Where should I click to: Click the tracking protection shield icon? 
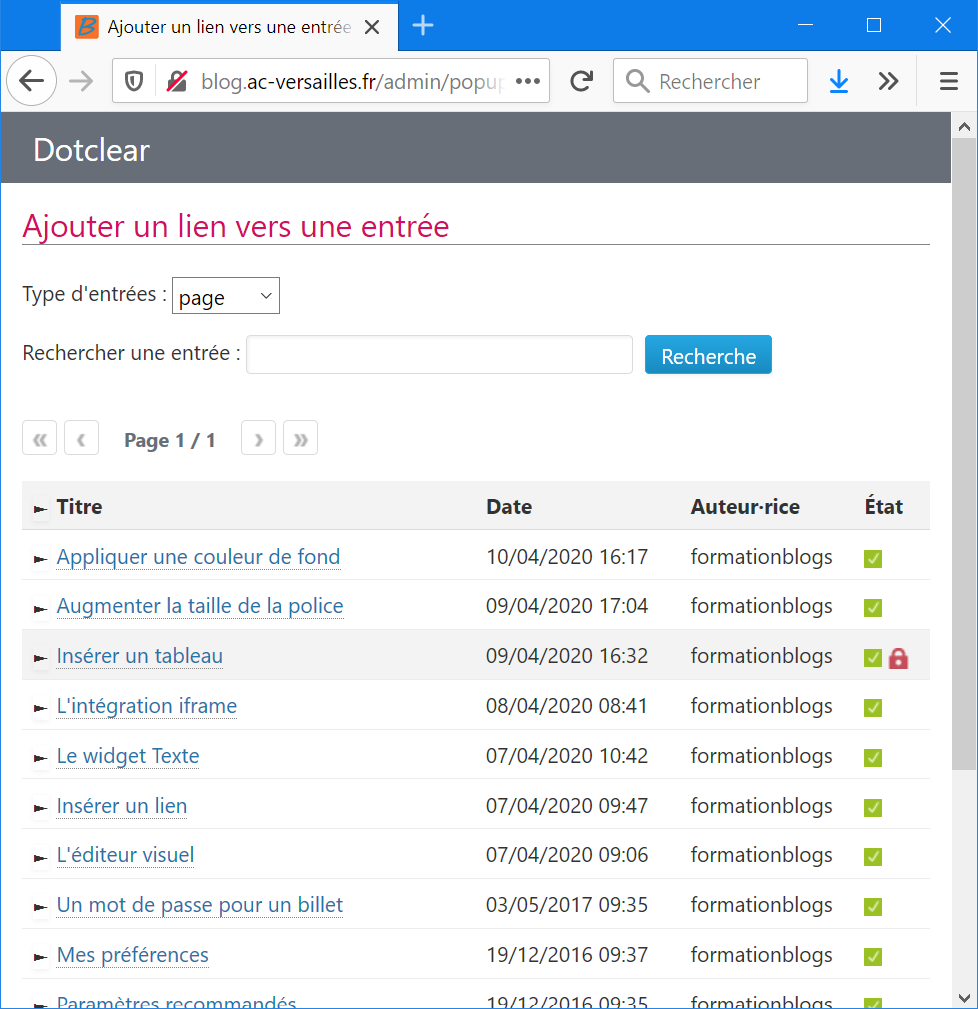pyautogui.click(x=134, y=82)
